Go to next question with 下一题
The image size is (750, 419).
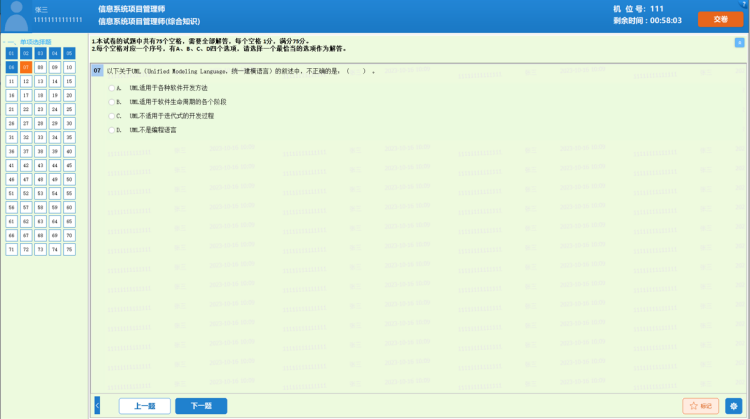click(201, 406)
